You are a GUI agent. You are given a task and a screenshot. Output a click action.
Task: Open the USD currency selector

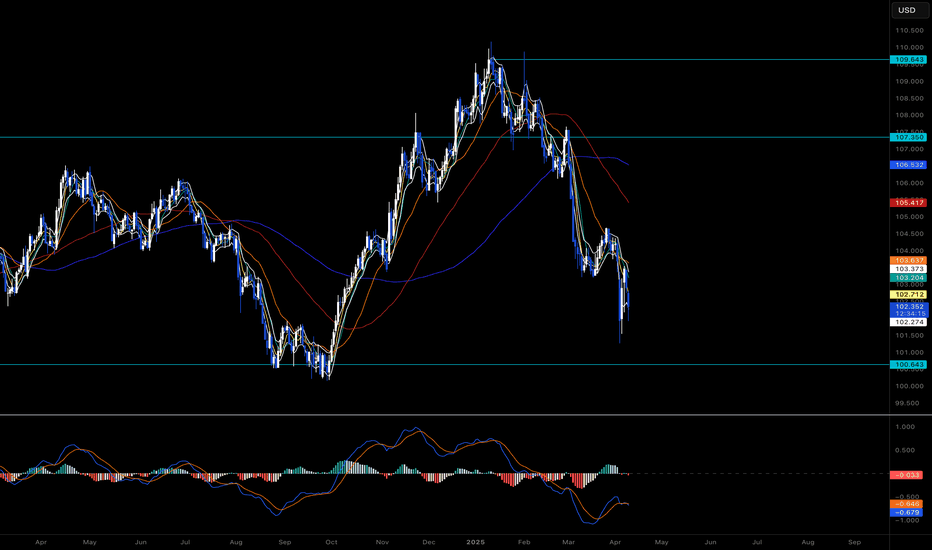tap(909, 10)
